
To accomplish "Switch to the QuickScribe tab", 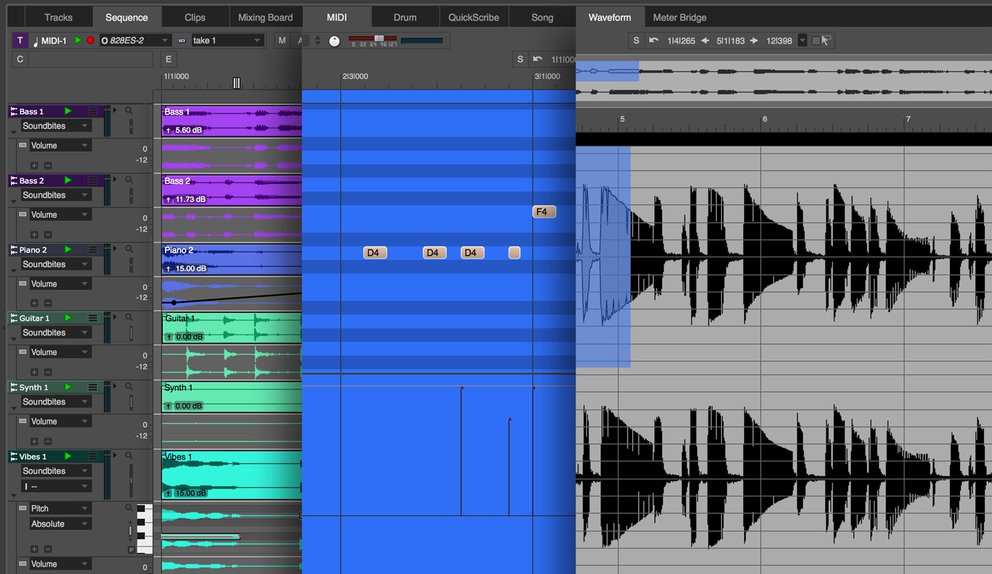I will pyautogui.click(x=475, y=17).
